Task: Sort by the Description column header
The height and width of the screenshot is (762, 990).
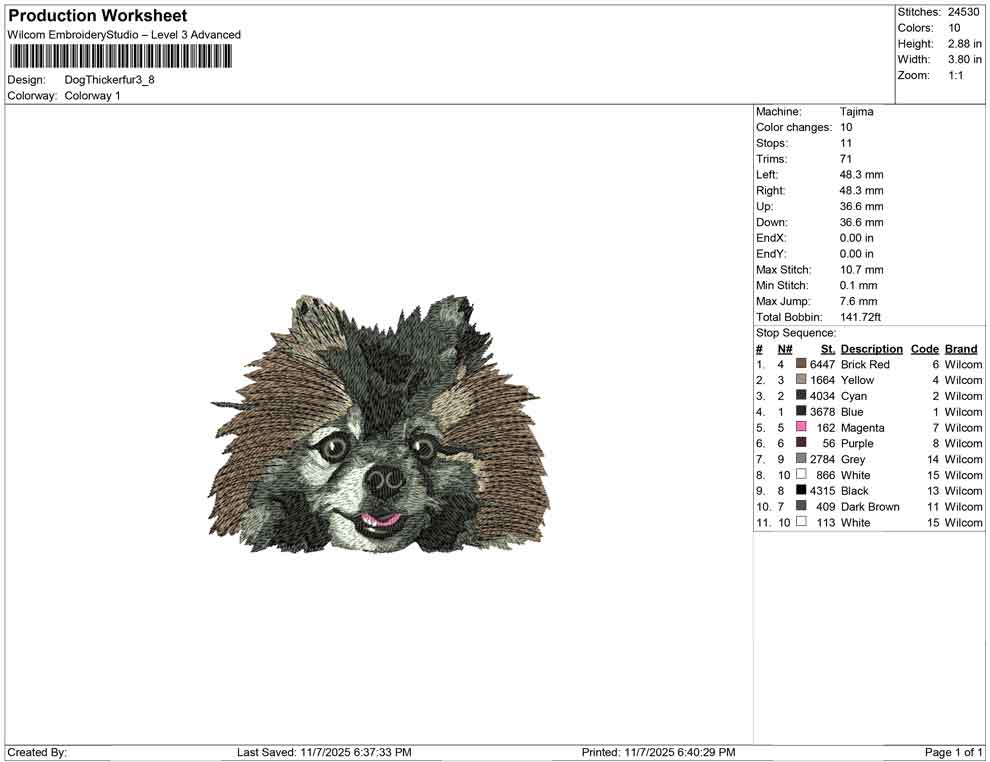Action: pos(871,348)
